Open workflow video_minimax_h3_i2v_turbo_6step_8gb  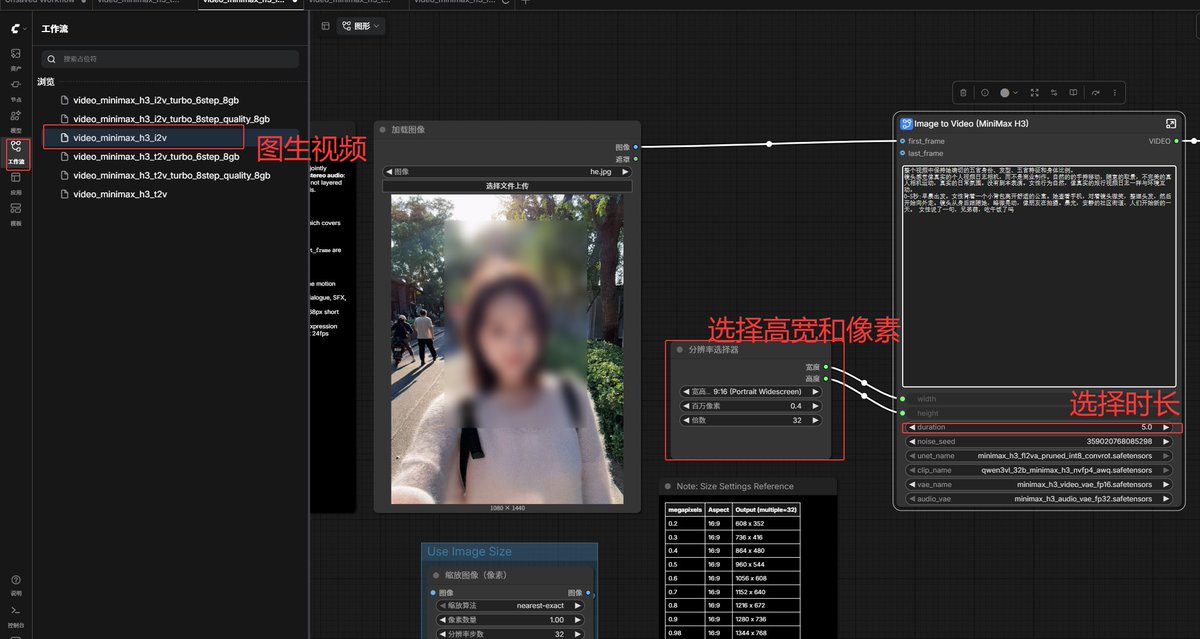(156, 100)
